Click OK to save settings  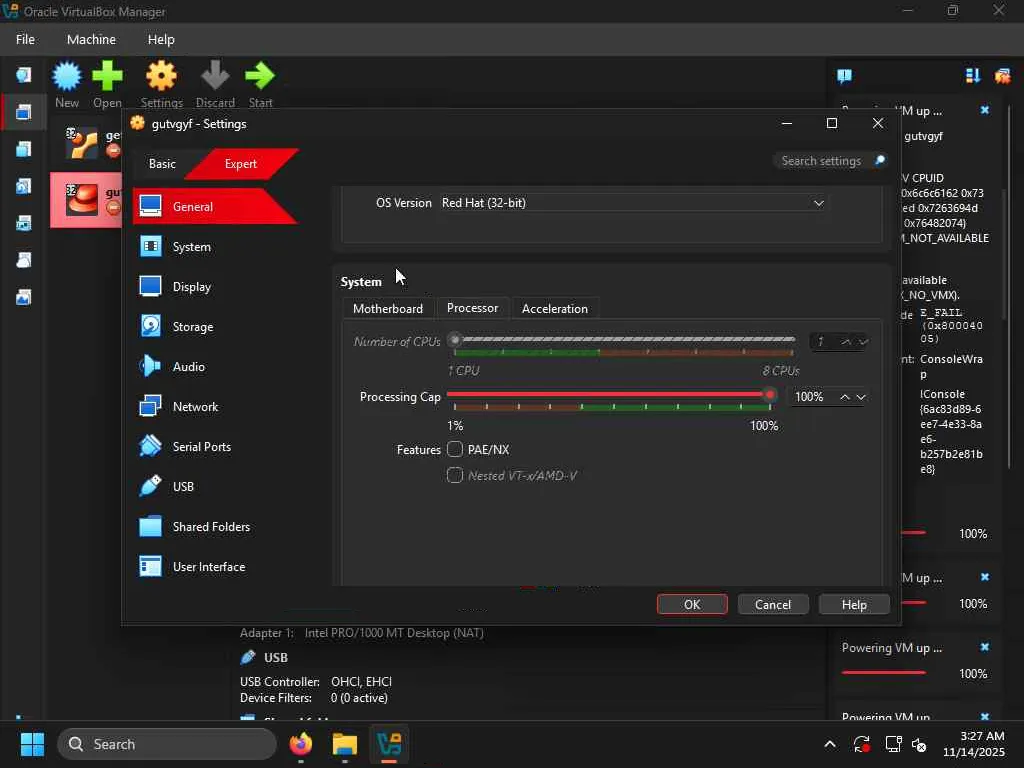(x=692, y=604)
